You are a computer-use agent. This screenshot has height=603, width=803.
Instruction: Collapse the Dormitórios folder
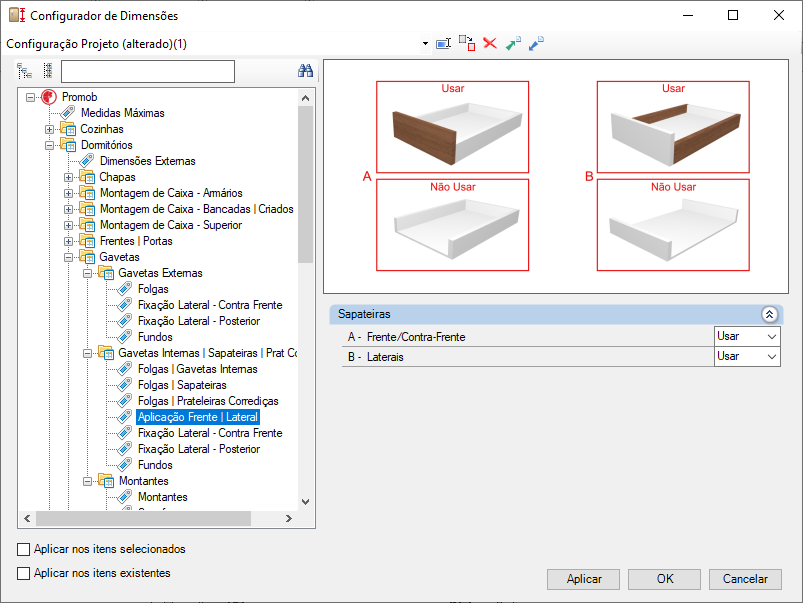pyautogui.click(x=50, y=145)
